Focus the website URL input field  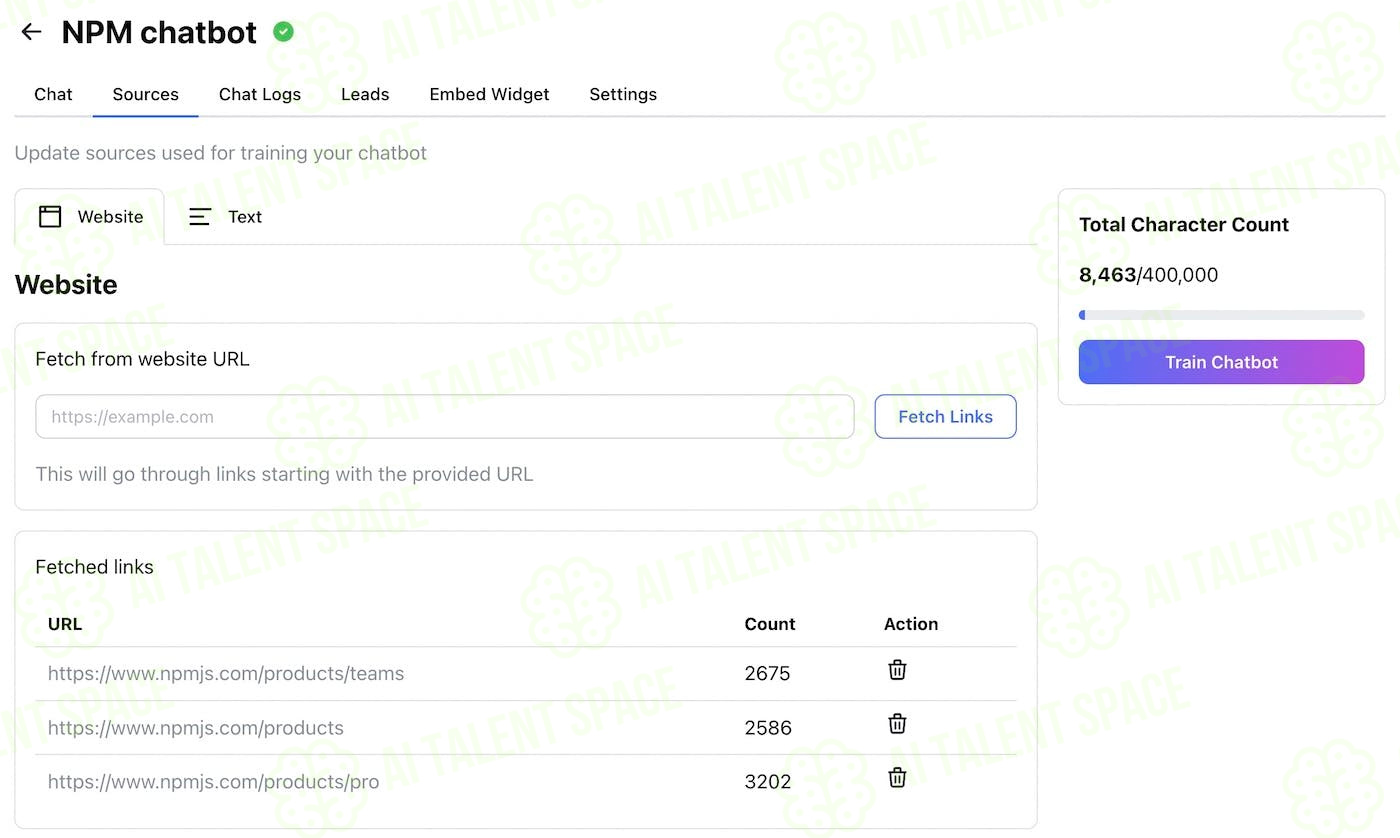tap(445, 417)
